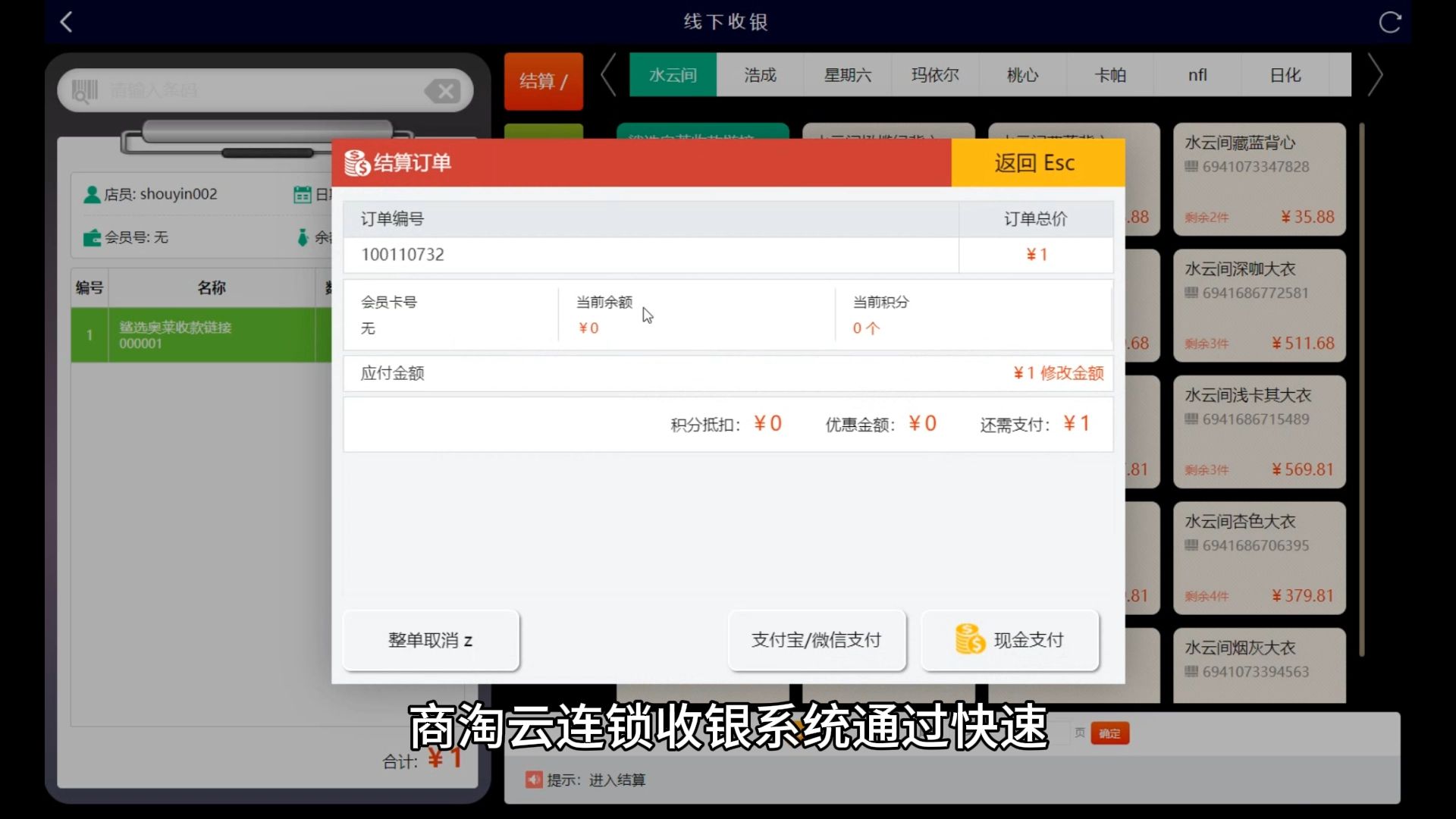Image resolution: width=1456 pixels, height=819 pixels.
Task: Select product card 水云间烟灰大衣
Action: (x=1259, y=665)
